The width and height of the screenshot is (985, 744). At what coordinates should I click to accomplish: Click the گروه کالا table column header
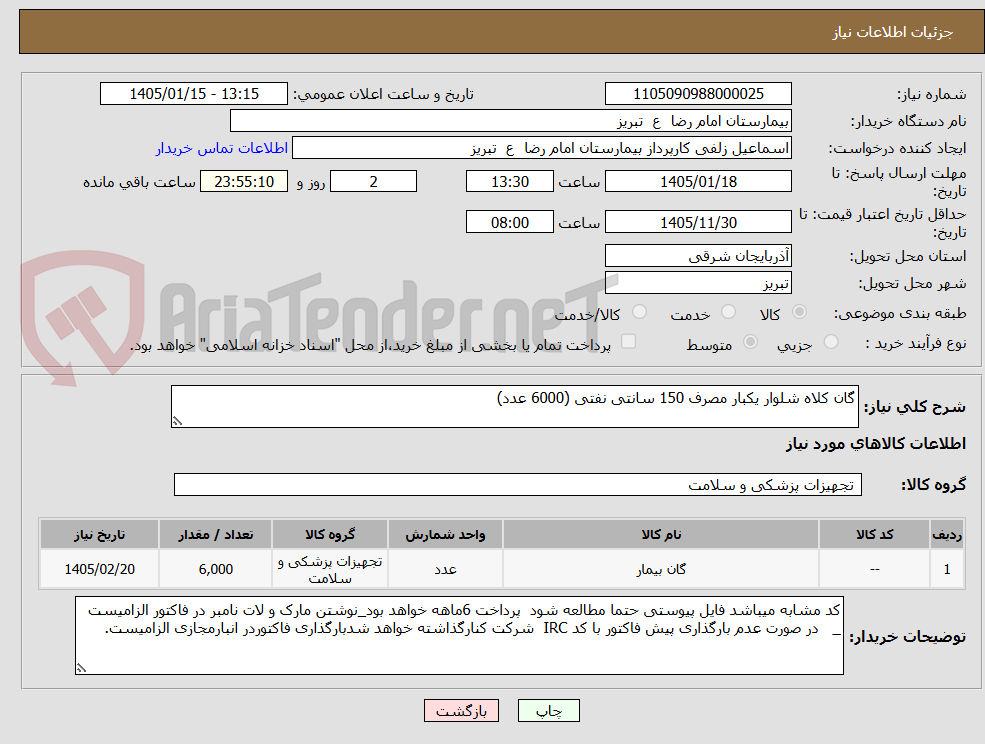[x=330, y=535]
